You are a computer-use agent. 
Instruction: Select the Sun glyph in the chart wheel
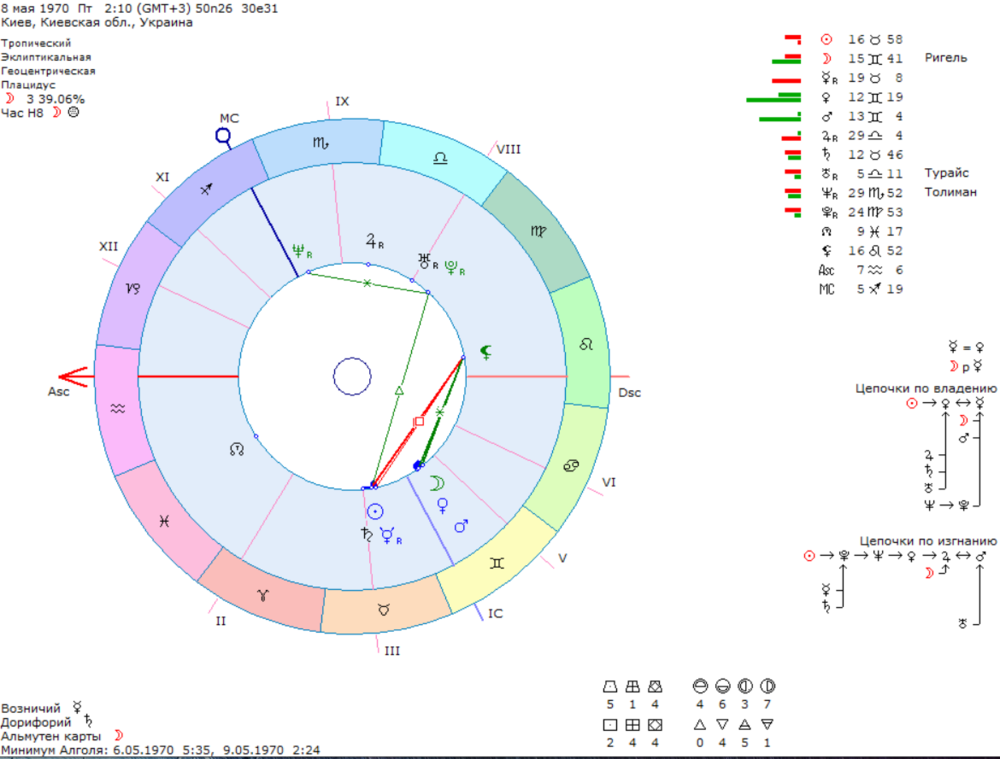point(375,511)
